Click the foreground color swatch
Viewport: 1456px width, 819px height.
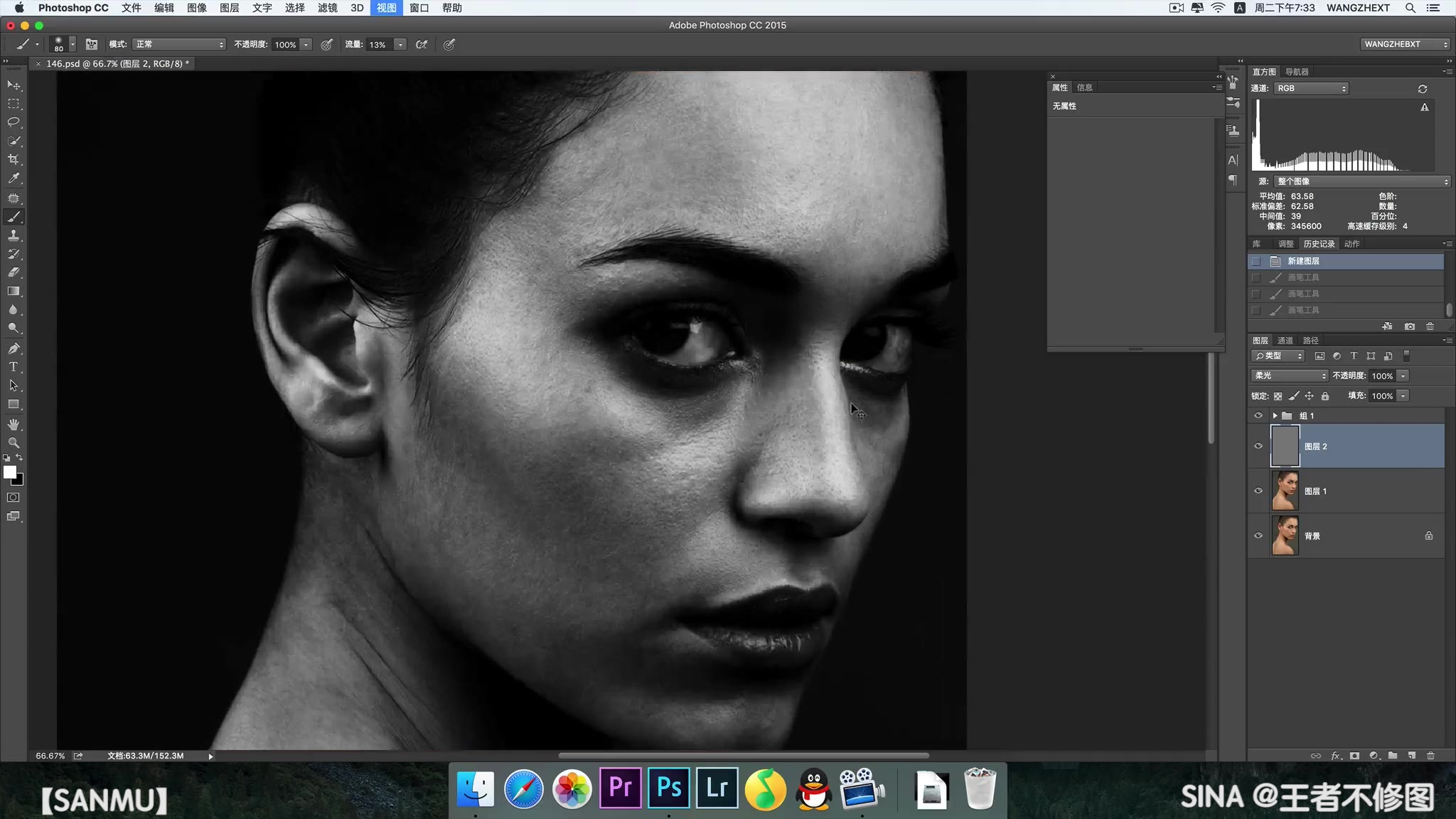(9, 472)
